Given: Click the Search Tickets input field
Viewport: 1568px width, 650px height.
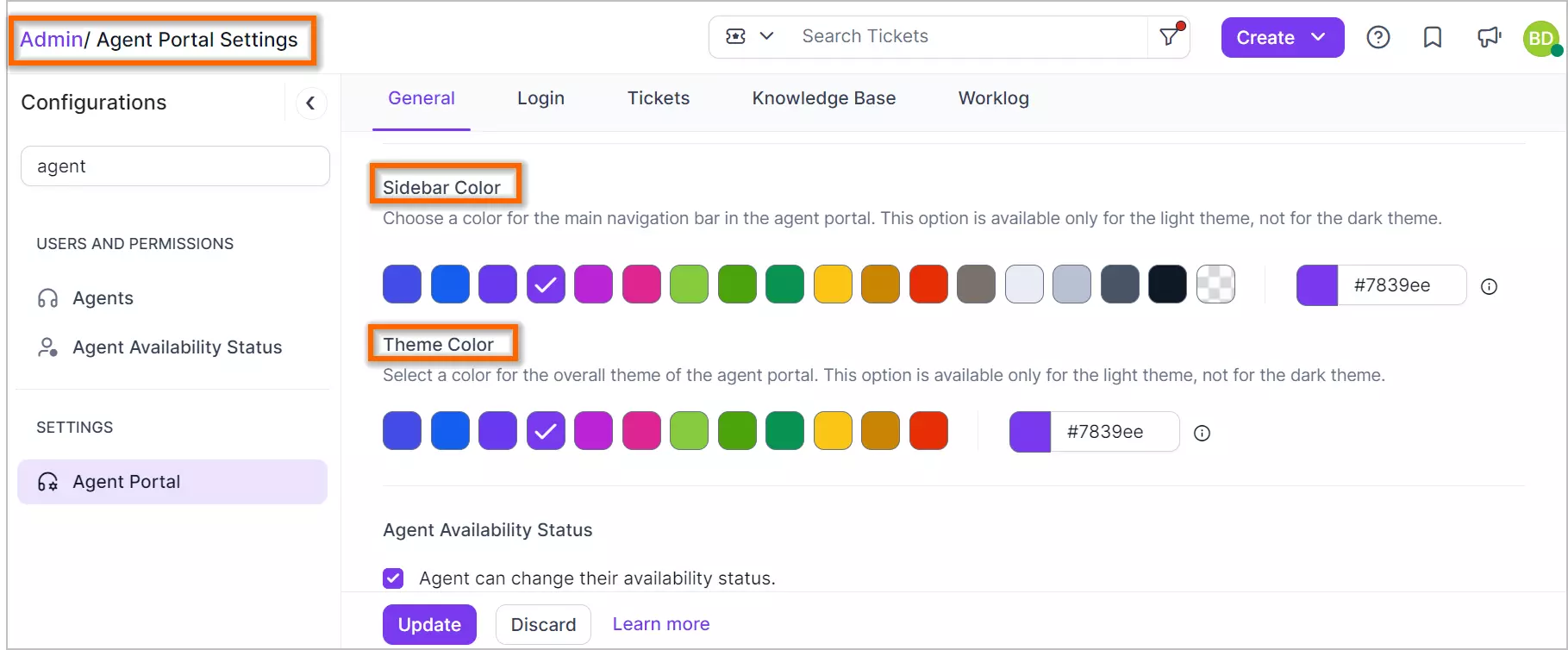Looking at the screenshot, I should click(965, 36).
